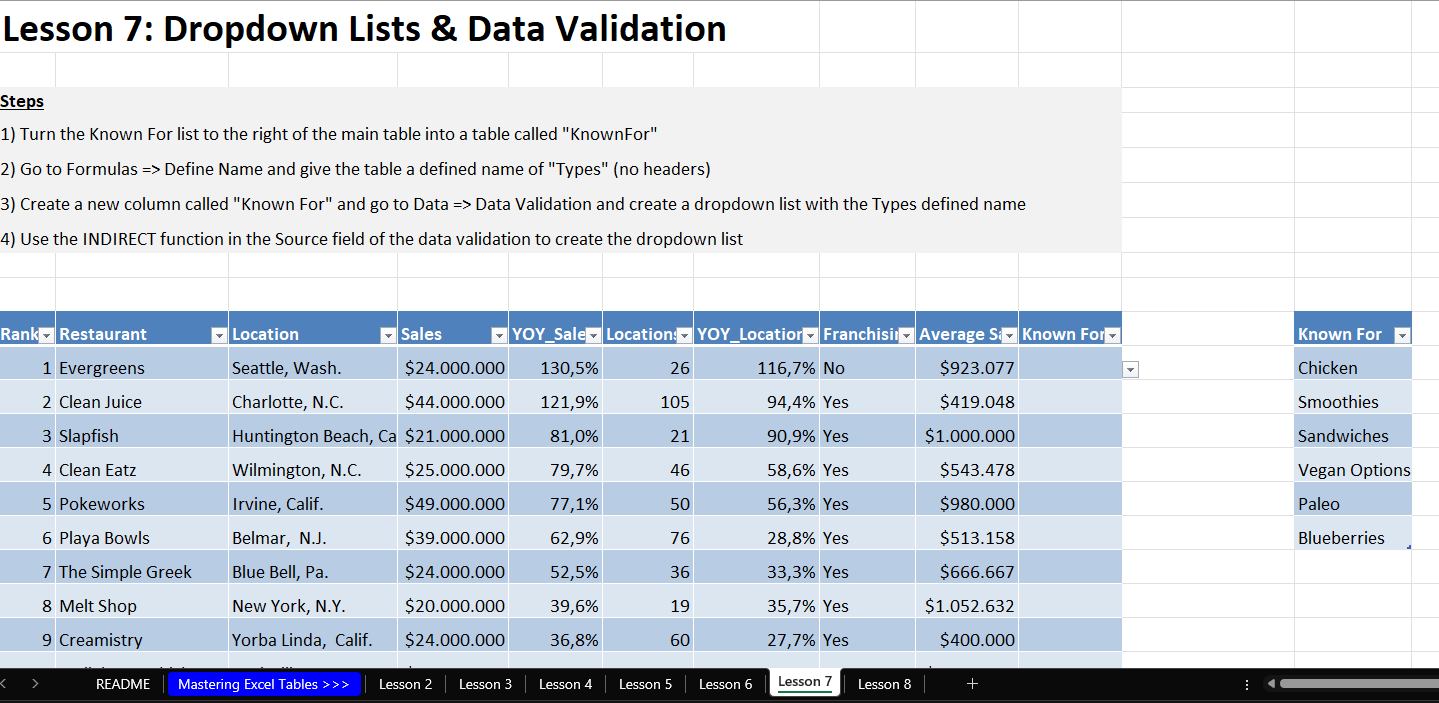Add a new sheet with plus icon
1439x703 pixels.
[972, 684]
